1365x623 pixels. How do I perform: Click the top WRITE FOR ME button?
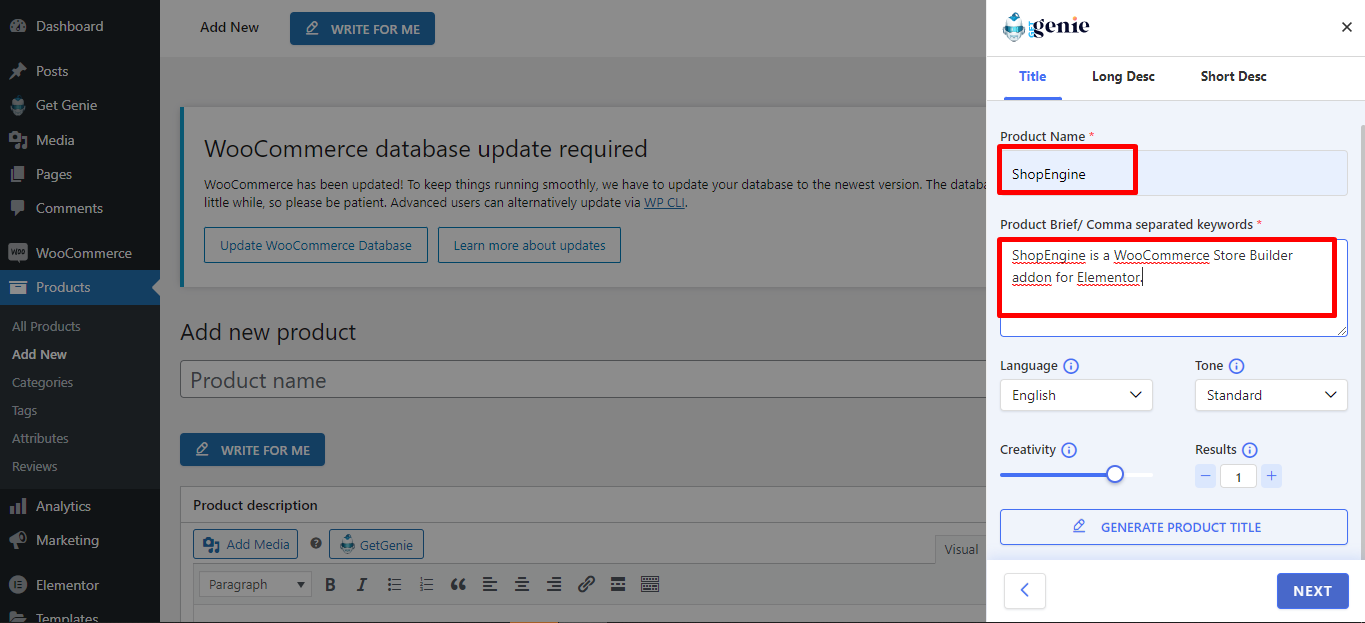click(x=362, y=29)
